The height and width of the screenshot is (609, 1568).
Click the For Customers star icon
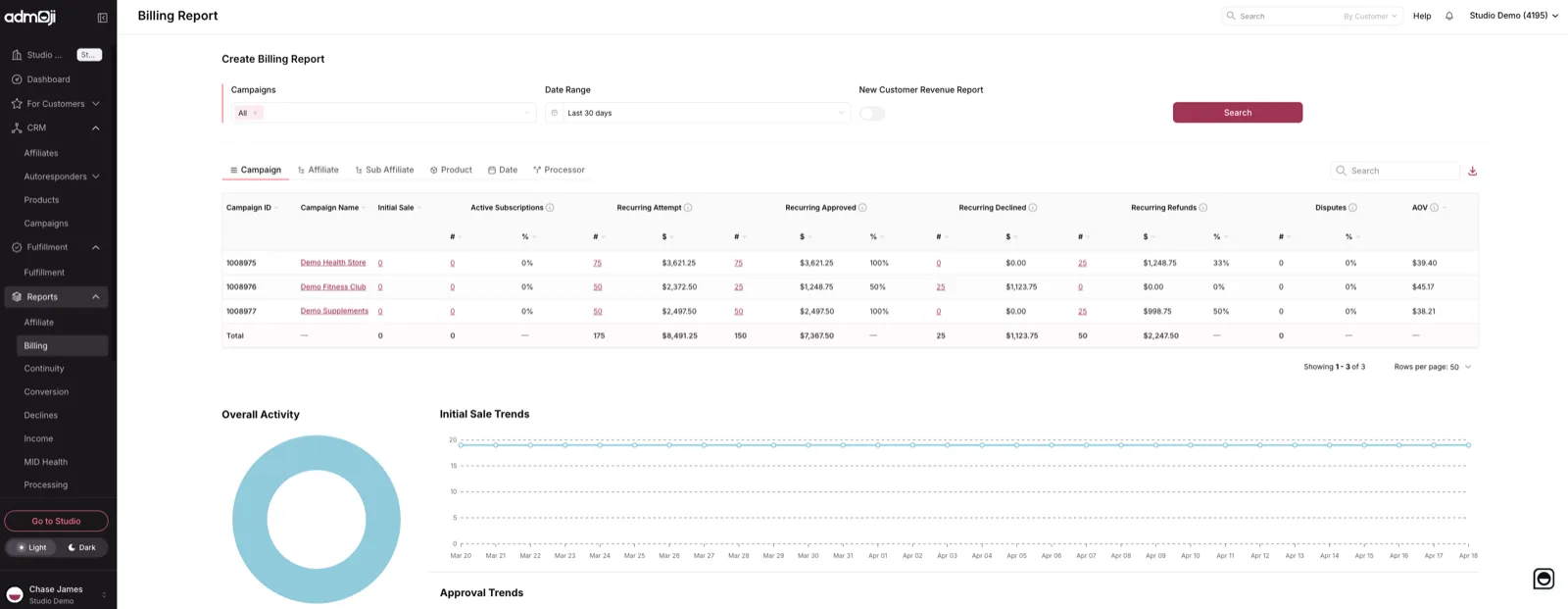17,104
